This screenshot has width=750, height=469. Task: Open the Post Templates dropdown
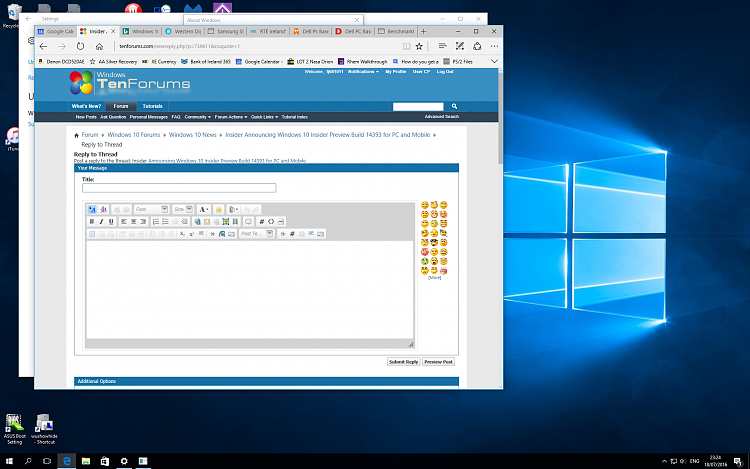tap(257, 234)
